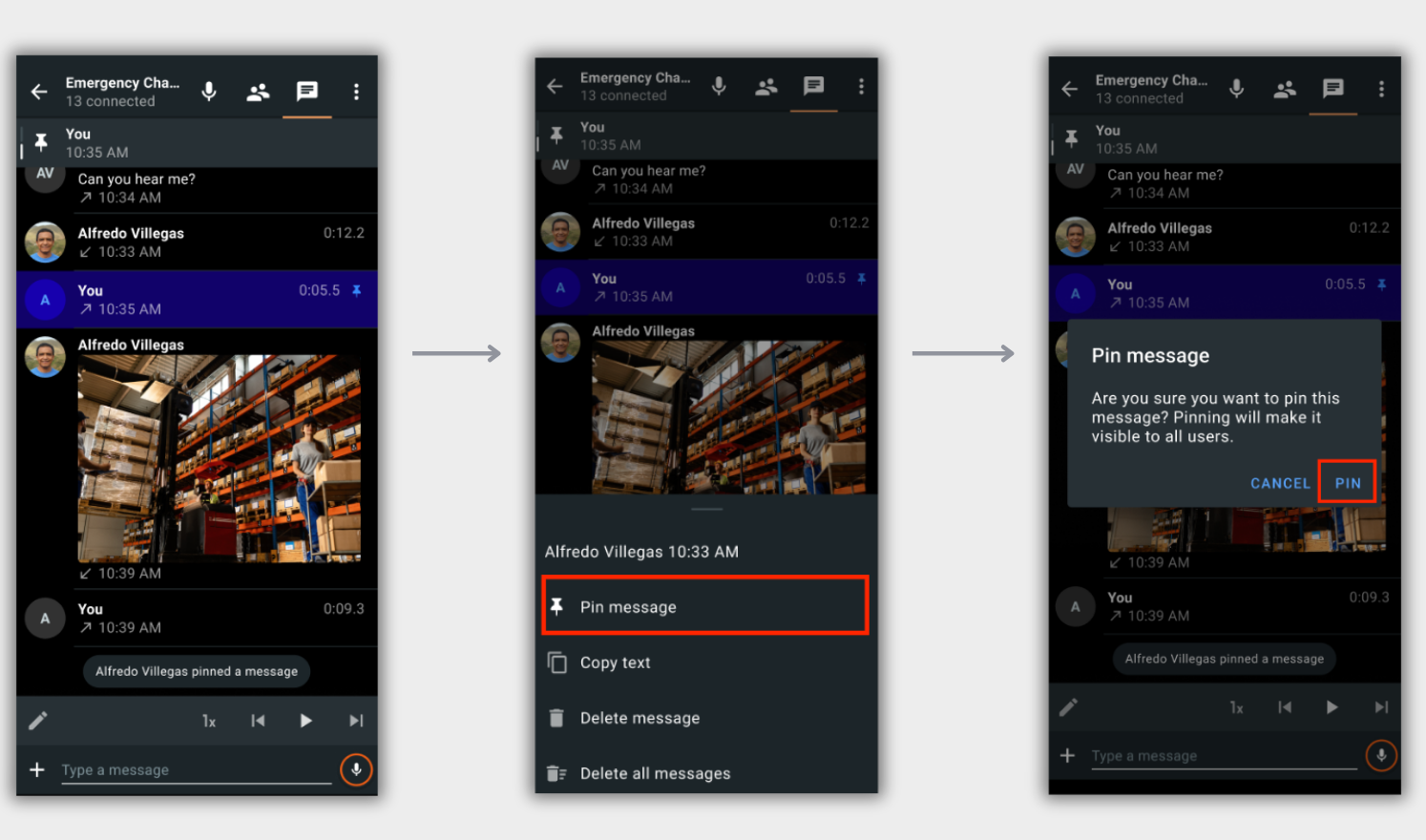This screenshot has width=1426, height=840.
Task: Skip to next message in right screen
Action: pos(1380,707)
